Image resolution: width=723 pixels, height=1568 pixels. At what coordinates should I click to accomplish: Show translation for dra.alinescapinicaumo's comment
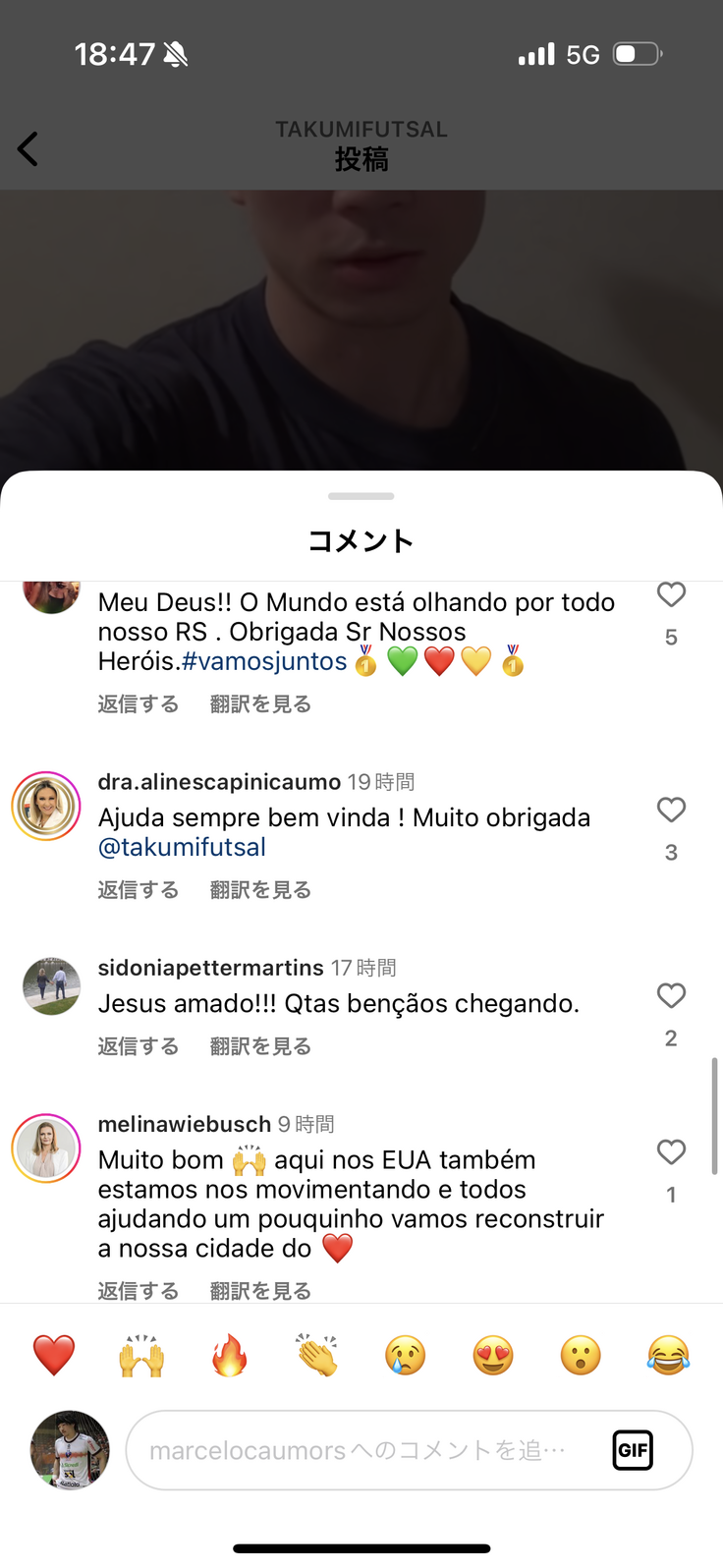tap(260, 890)
